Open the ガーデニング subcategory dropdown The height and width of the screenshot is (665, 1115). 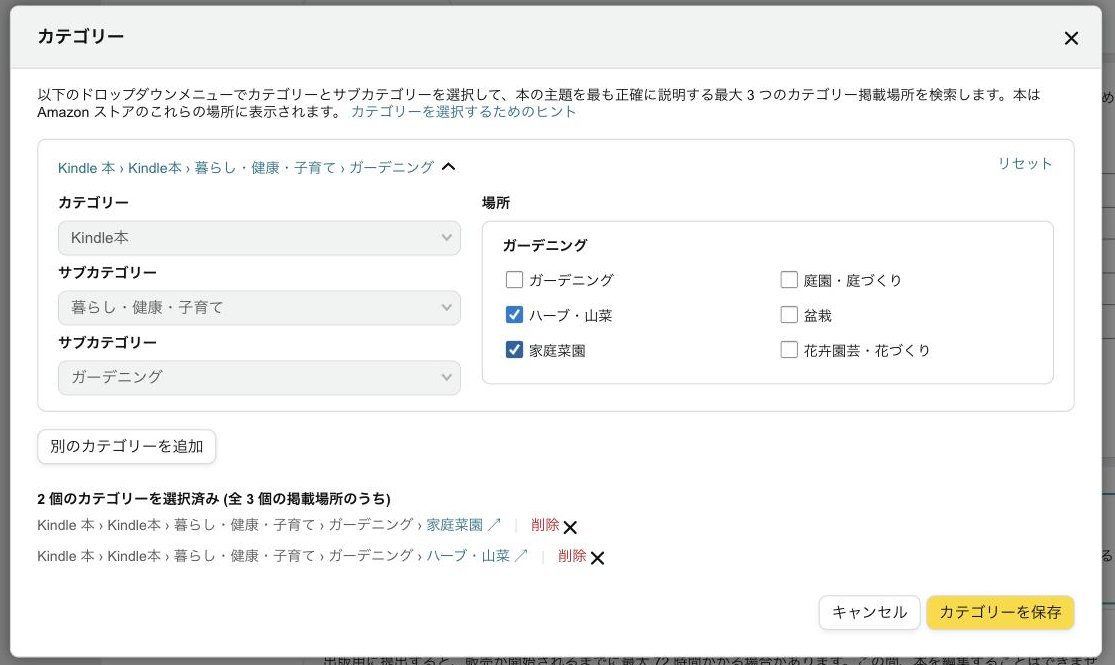(x=259, y=377)
